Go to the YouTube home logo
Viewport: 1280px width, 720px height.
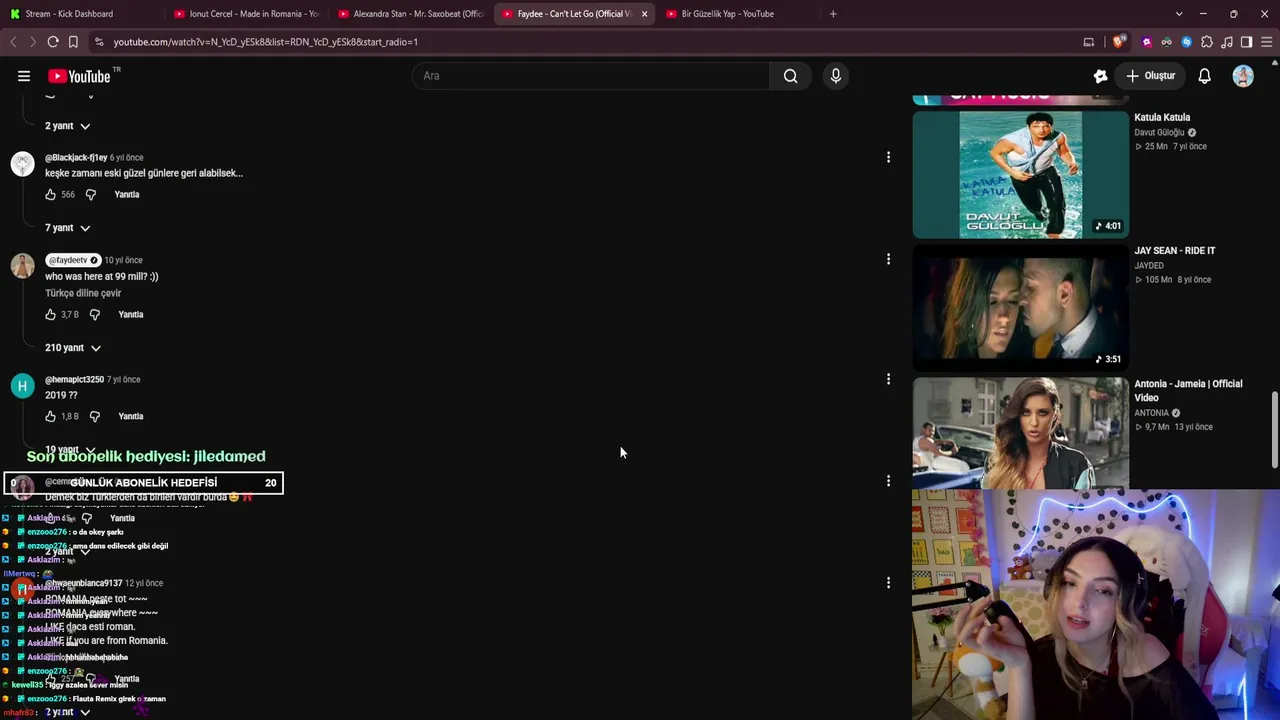click(79, 76)
